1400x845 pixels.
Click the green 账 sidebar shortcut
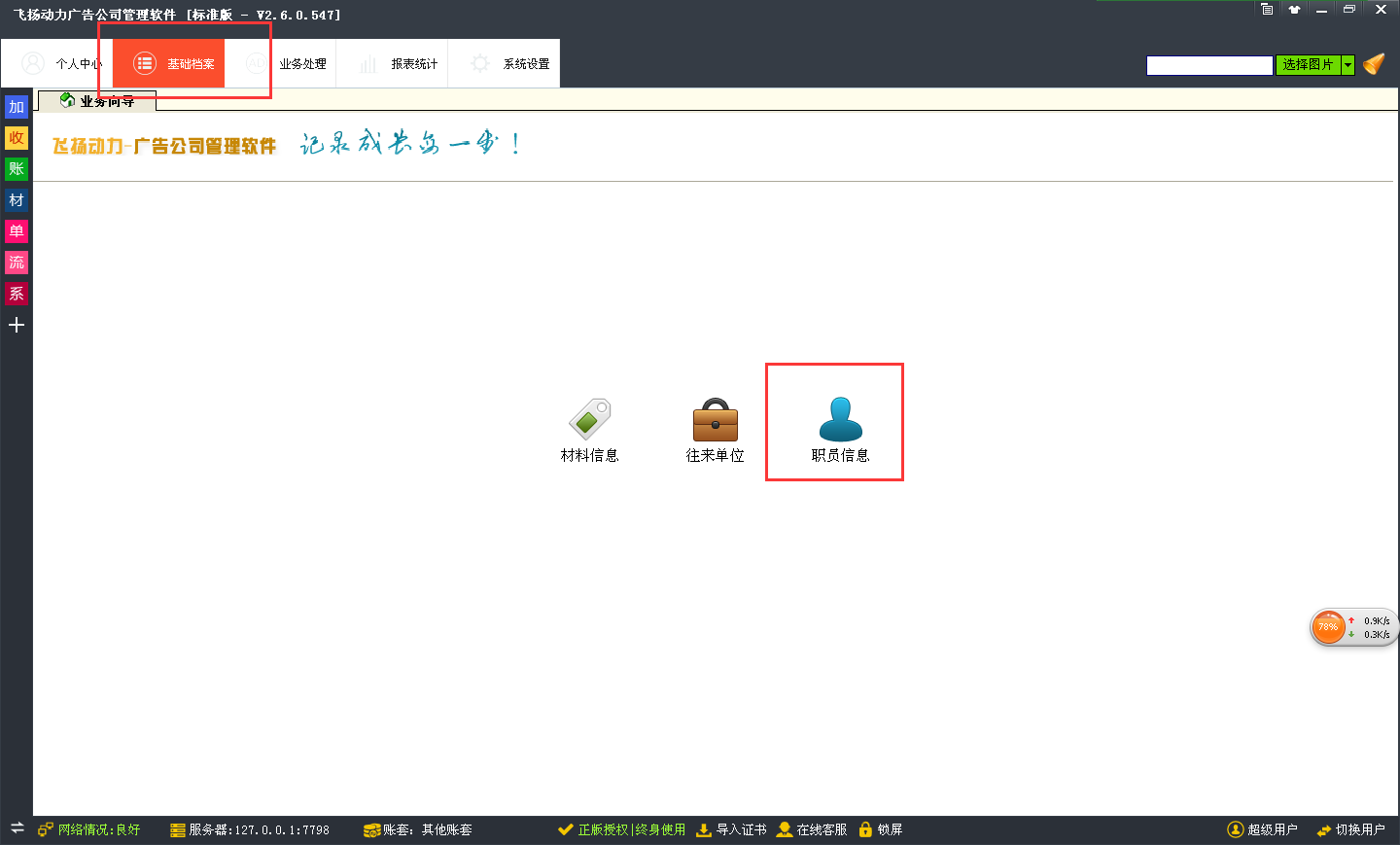point(17,169)
